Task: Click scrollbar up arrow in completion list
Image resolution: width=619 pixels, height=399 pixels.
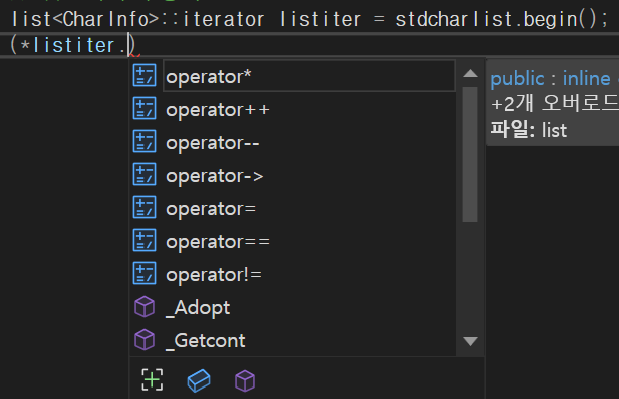Action: (x=470, y=73)
